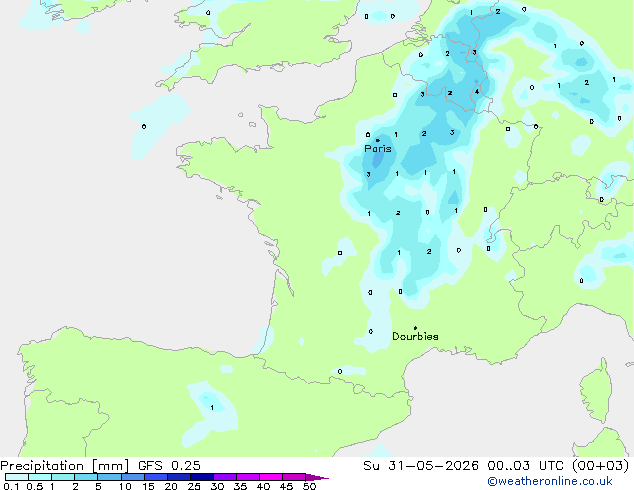Click the above-50 mm legend arrow tip
634x490 pixels.
pos(317,477)
